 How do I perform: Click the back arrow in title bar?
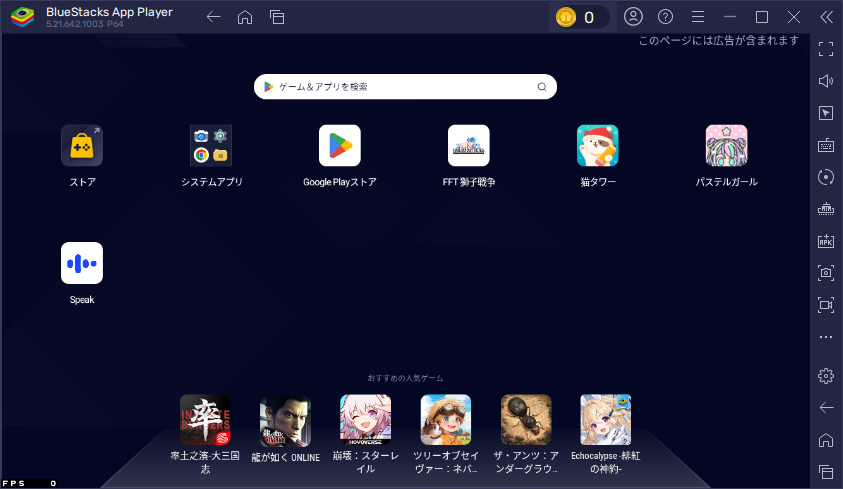click(x=213, y=17)
